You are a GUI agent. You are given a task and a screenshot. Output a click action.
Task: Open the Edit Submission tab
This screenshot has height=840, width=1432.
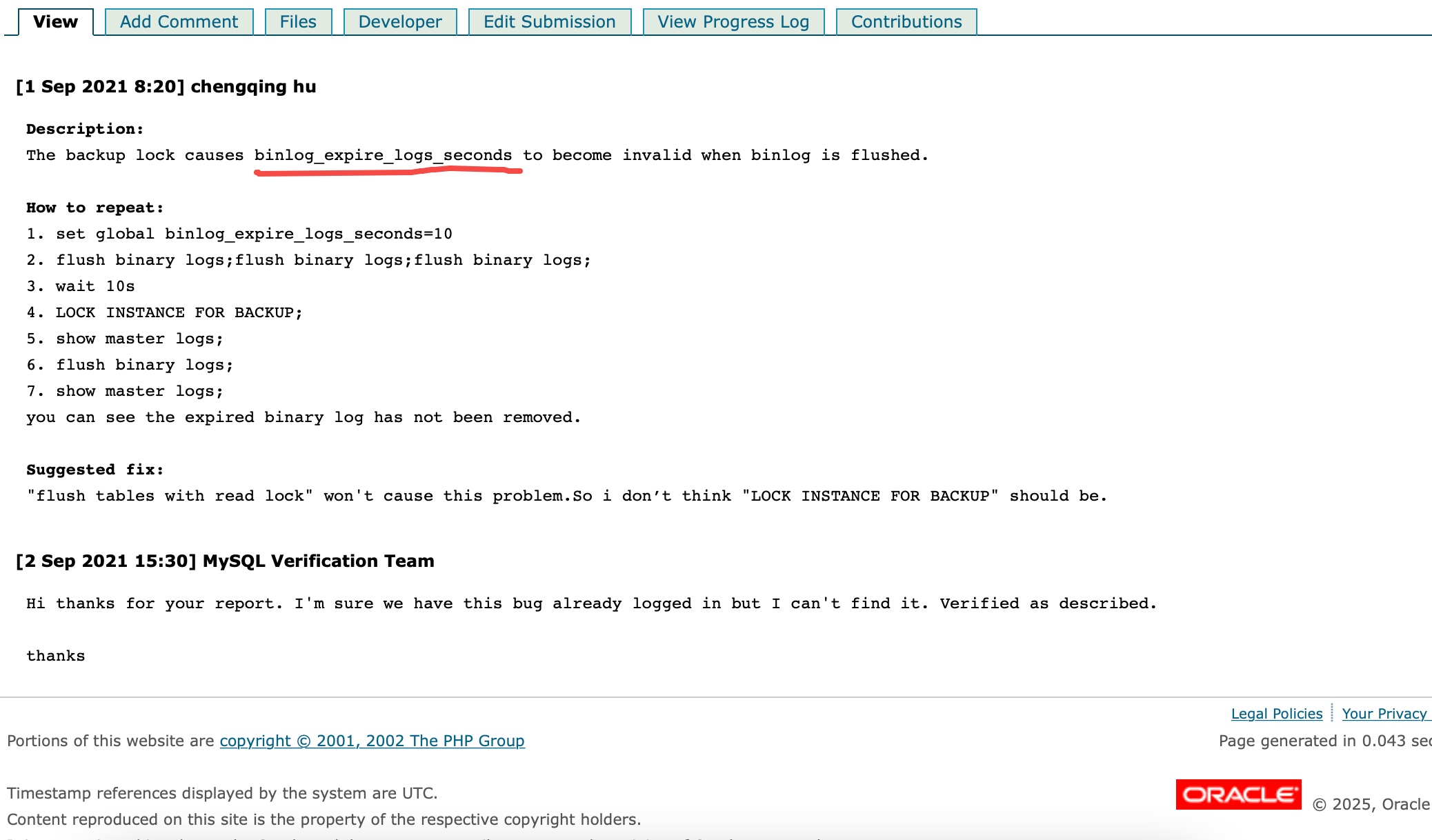pos(549,22)
